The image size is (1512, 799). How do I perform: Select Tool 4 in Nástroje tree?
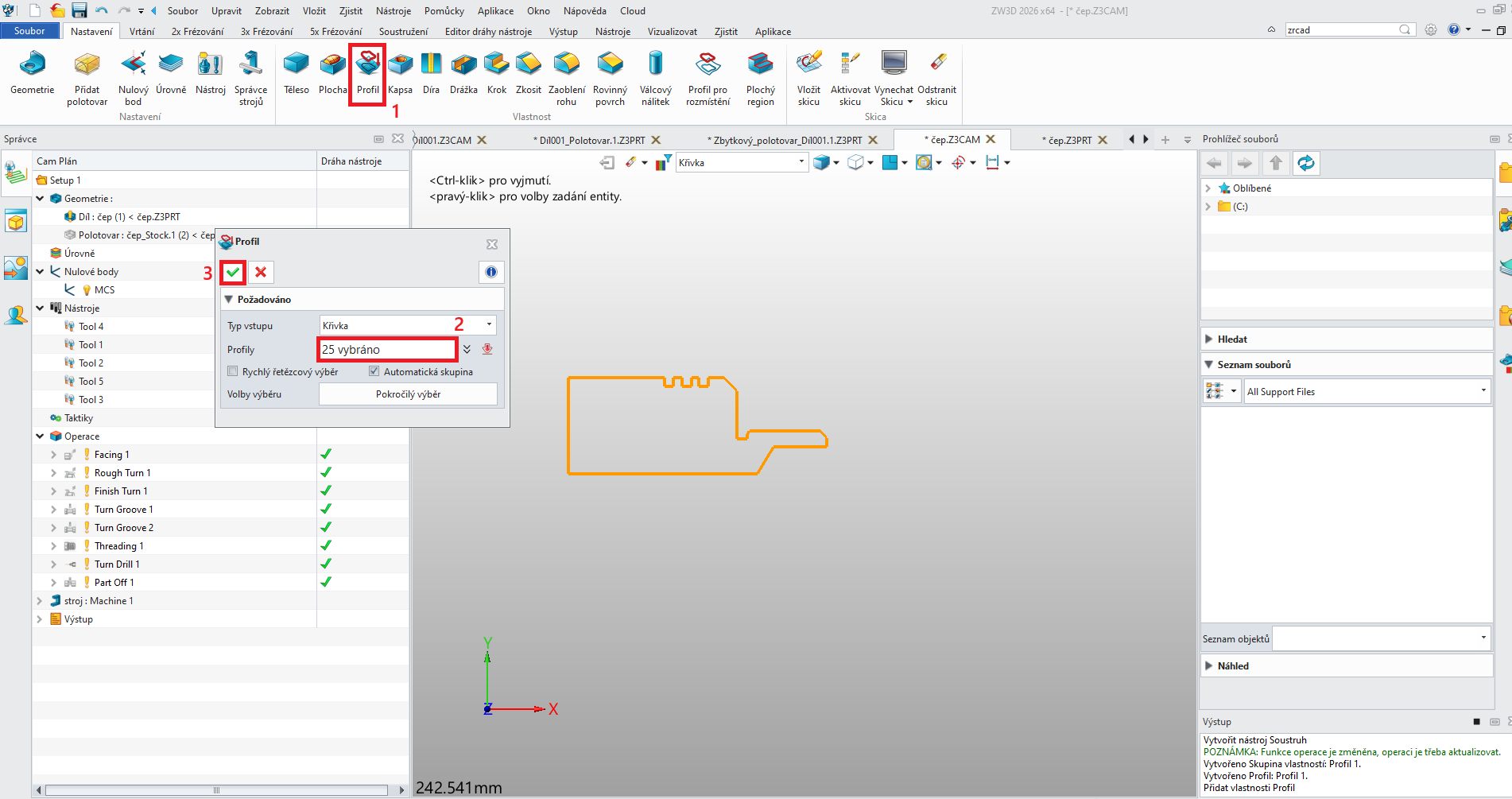(x=91, y=327)
